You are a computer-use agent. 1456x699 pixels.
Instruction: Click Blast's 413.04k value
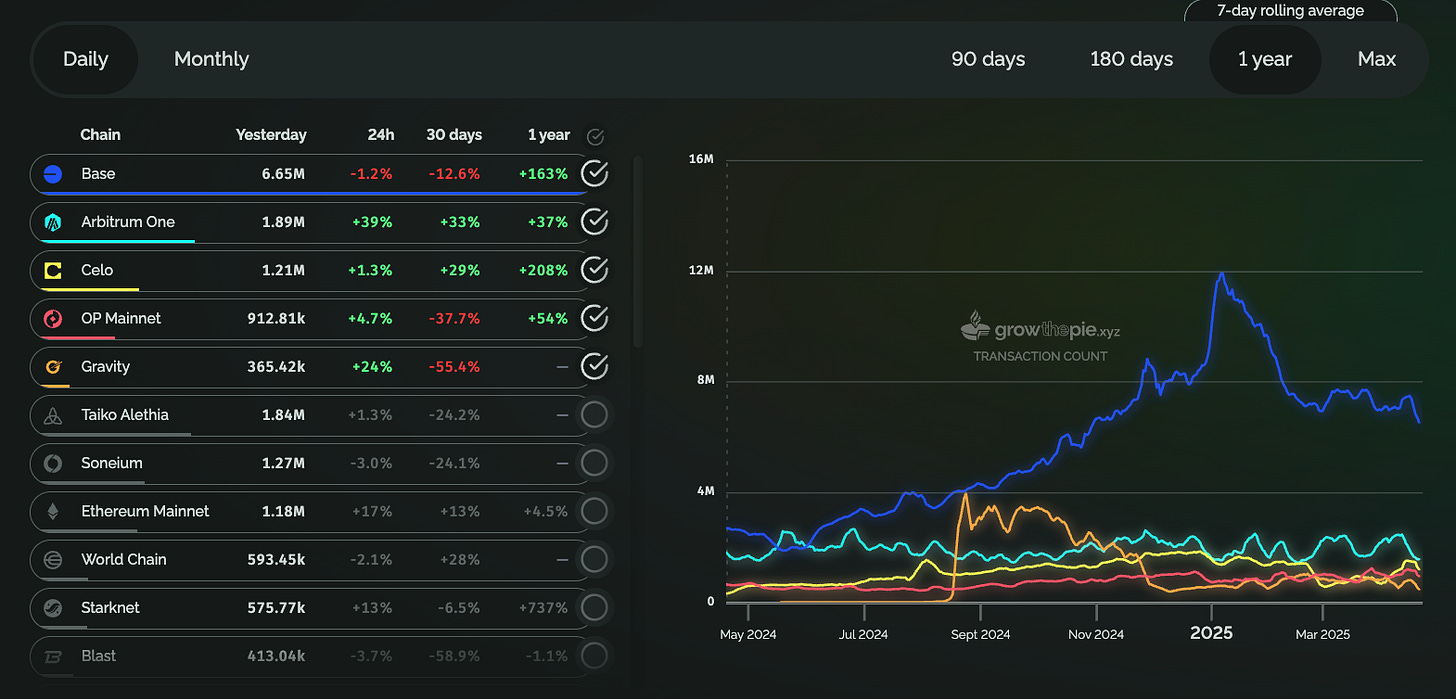point(276,656)
